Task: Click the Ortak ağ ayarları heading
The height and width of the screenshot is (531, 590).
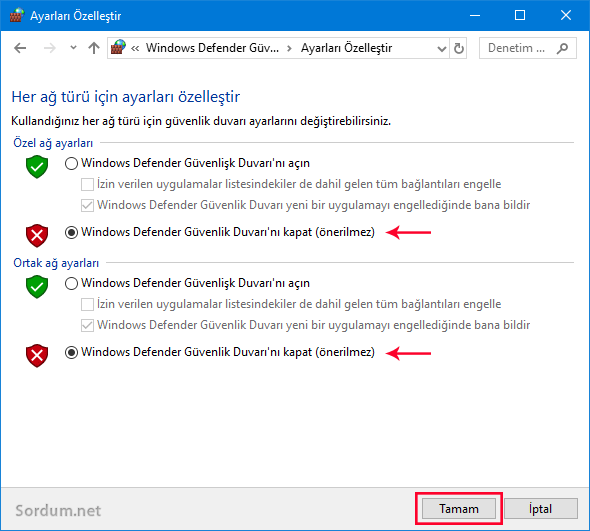Action: 56,263
